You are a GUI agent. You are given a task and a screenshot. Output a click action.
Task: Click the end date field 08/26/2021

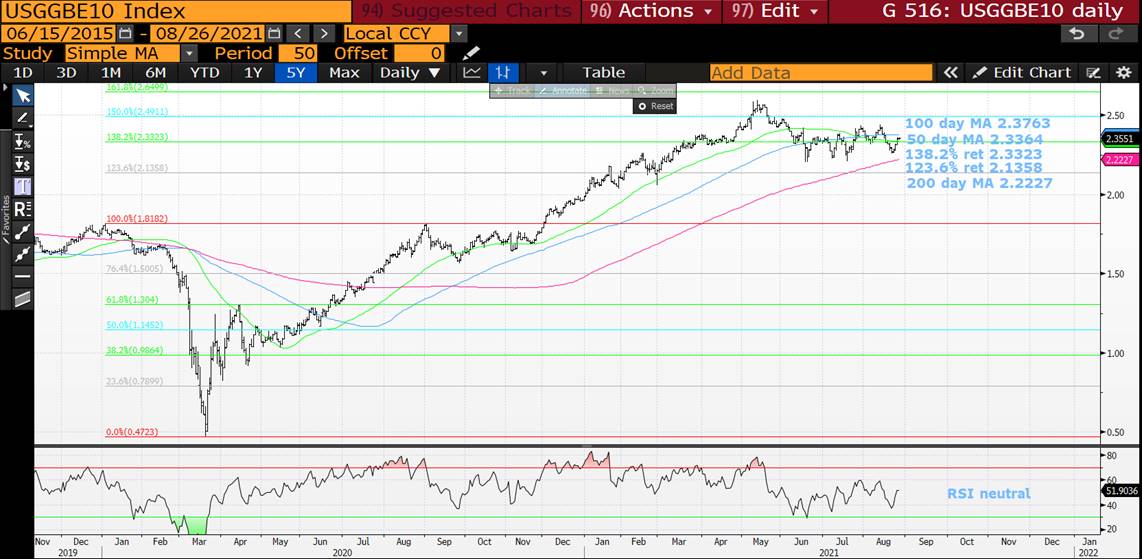(205, 33)
